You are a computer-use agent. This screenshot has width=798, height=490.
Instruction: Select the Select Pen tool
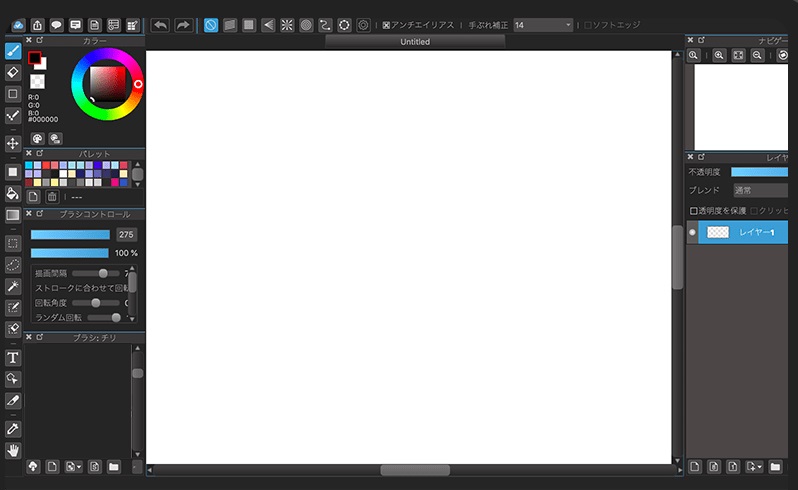[x=13, y=307]
